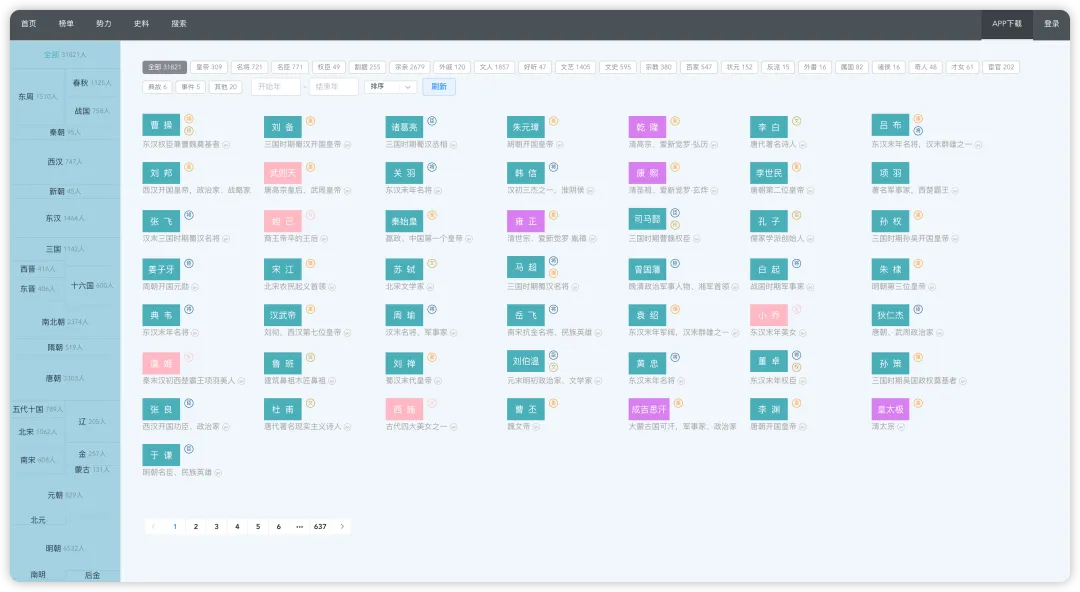Image resolution: width=1080 pixels, height=592 pixels.
Task: Click the previous page left chevron
Action: click(x=153, y=527)
